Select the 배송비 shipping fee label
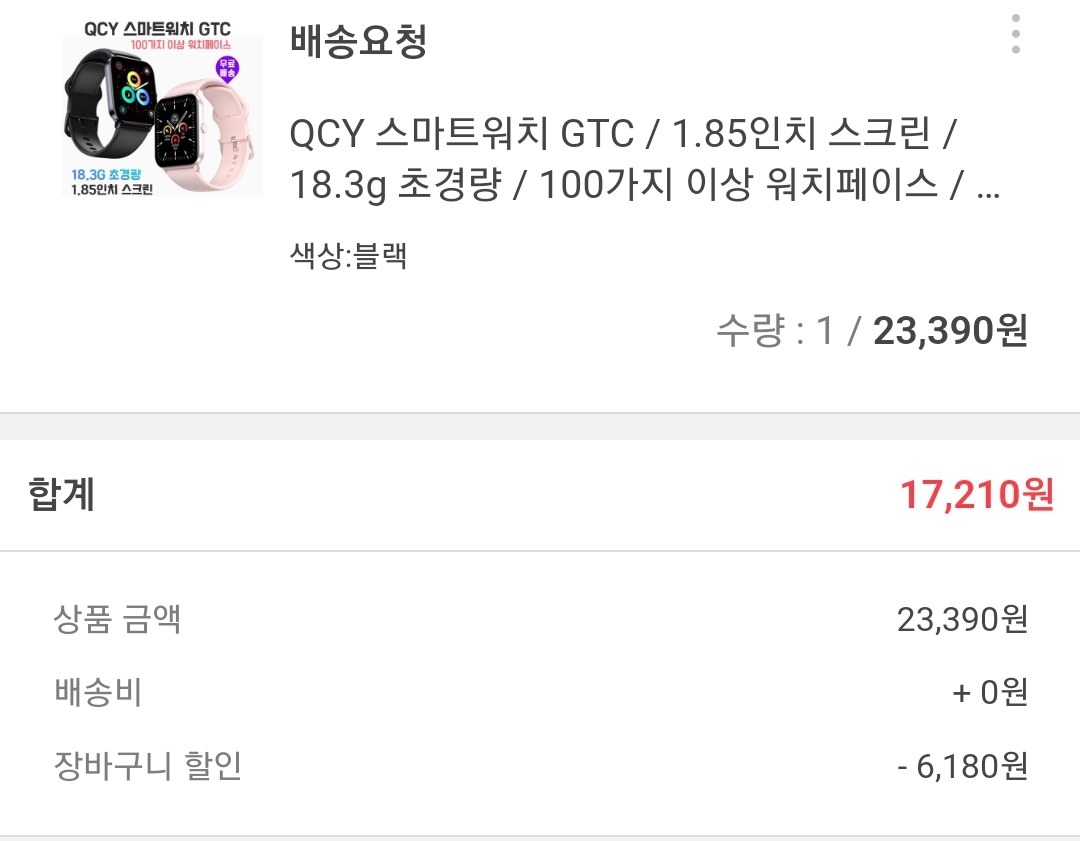The image size is (1080, 841). (x=98, y=692)
